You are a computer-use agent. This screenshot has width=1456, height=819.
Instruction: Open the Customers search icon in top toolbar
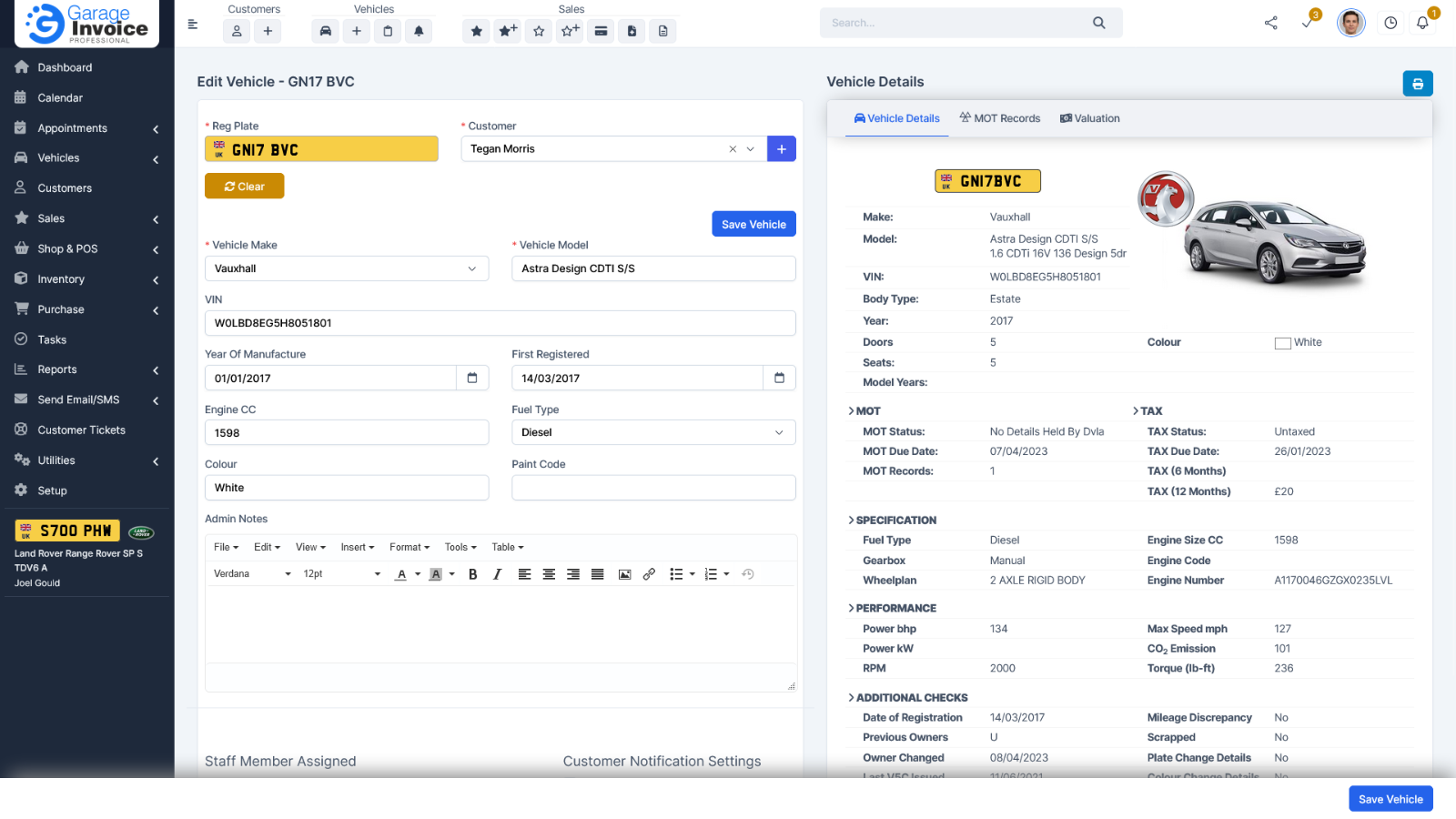237,30
